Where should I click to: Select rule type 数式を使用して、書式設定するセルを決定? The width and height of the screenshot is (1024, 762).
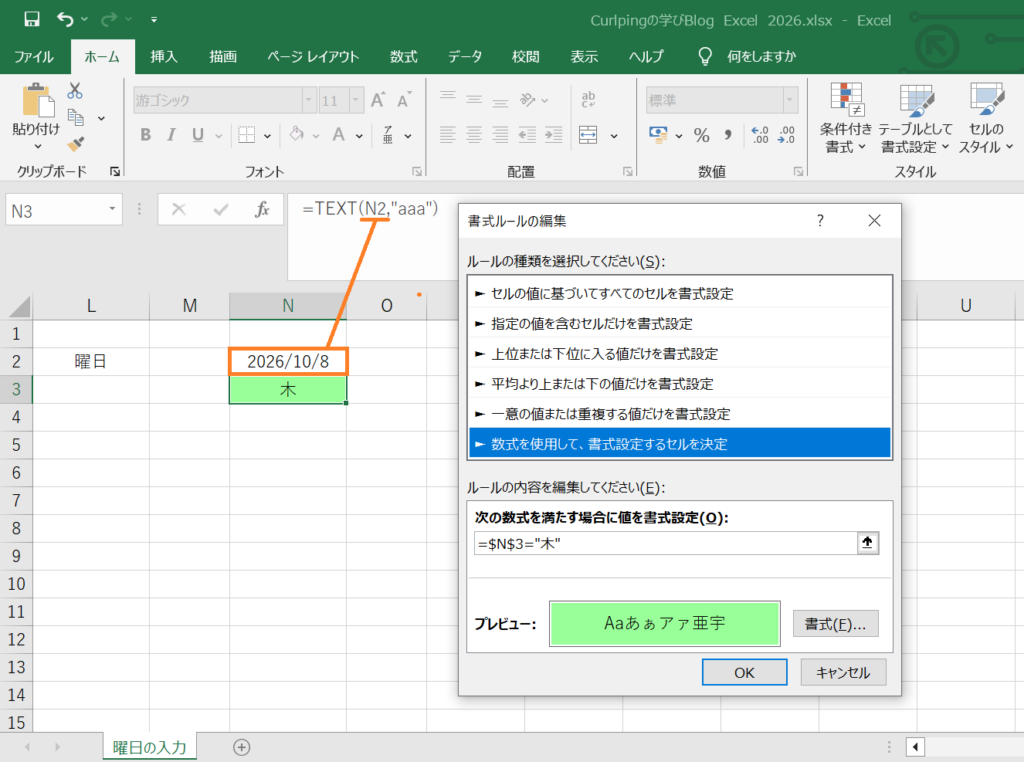pos(680,443)
